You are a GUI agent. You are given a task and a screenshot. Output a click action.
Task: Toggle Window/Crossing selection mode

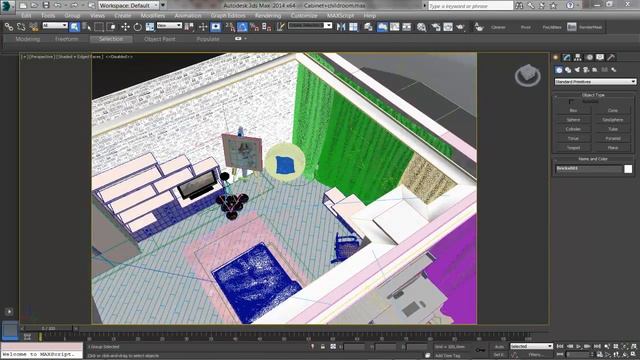111,27
